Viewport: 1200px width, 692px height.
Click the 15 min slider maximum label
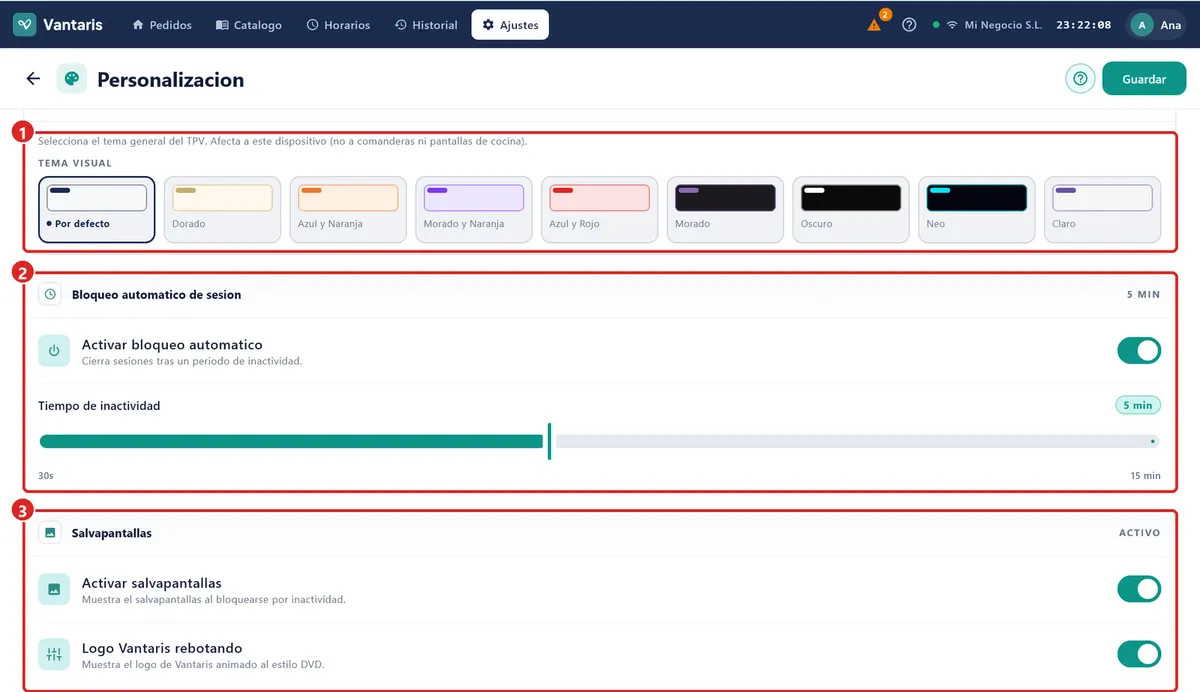1146,475
